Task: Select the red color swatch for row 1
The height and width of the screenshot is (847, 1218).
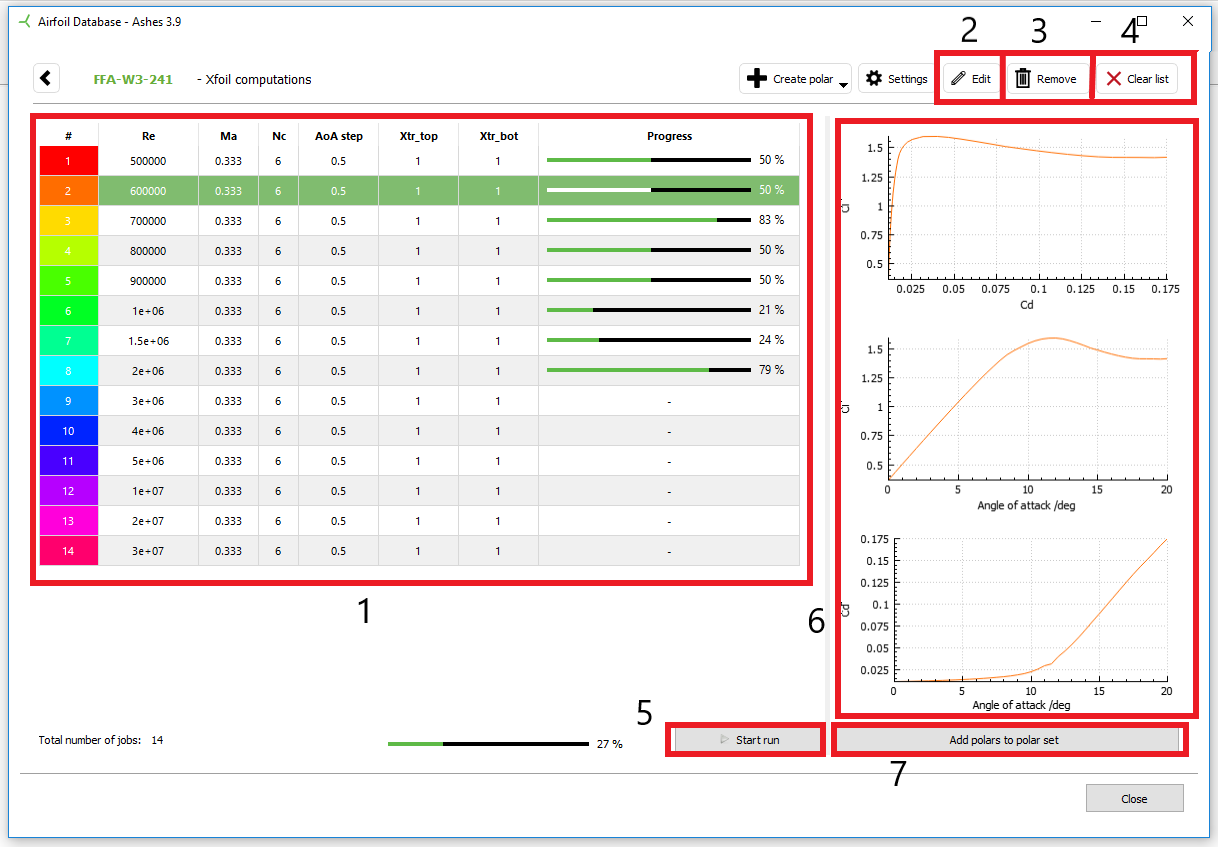Action: coord(69,161)
